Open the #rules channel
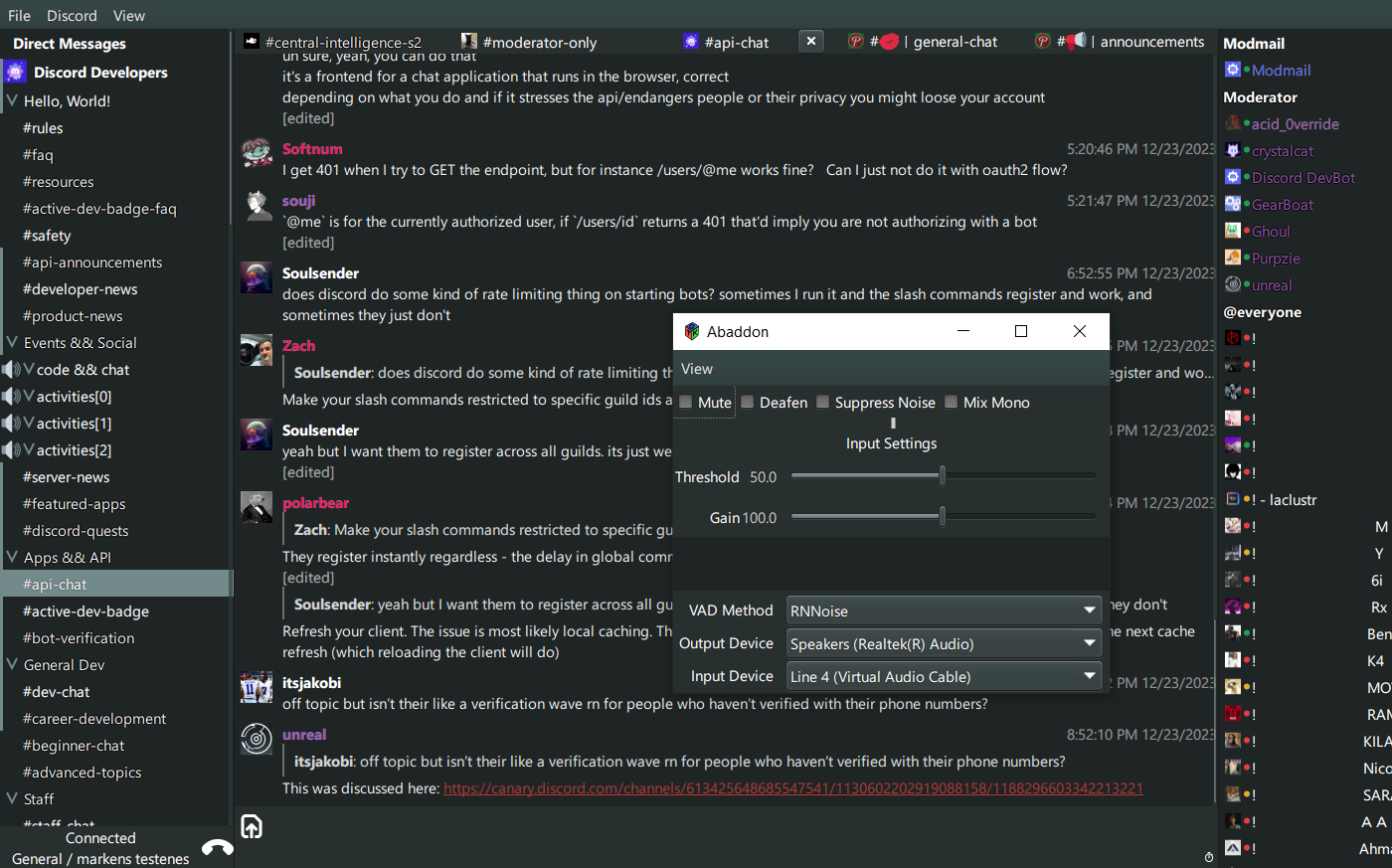The height and width of the screenshot is (868, 1392). click(43, 128)
